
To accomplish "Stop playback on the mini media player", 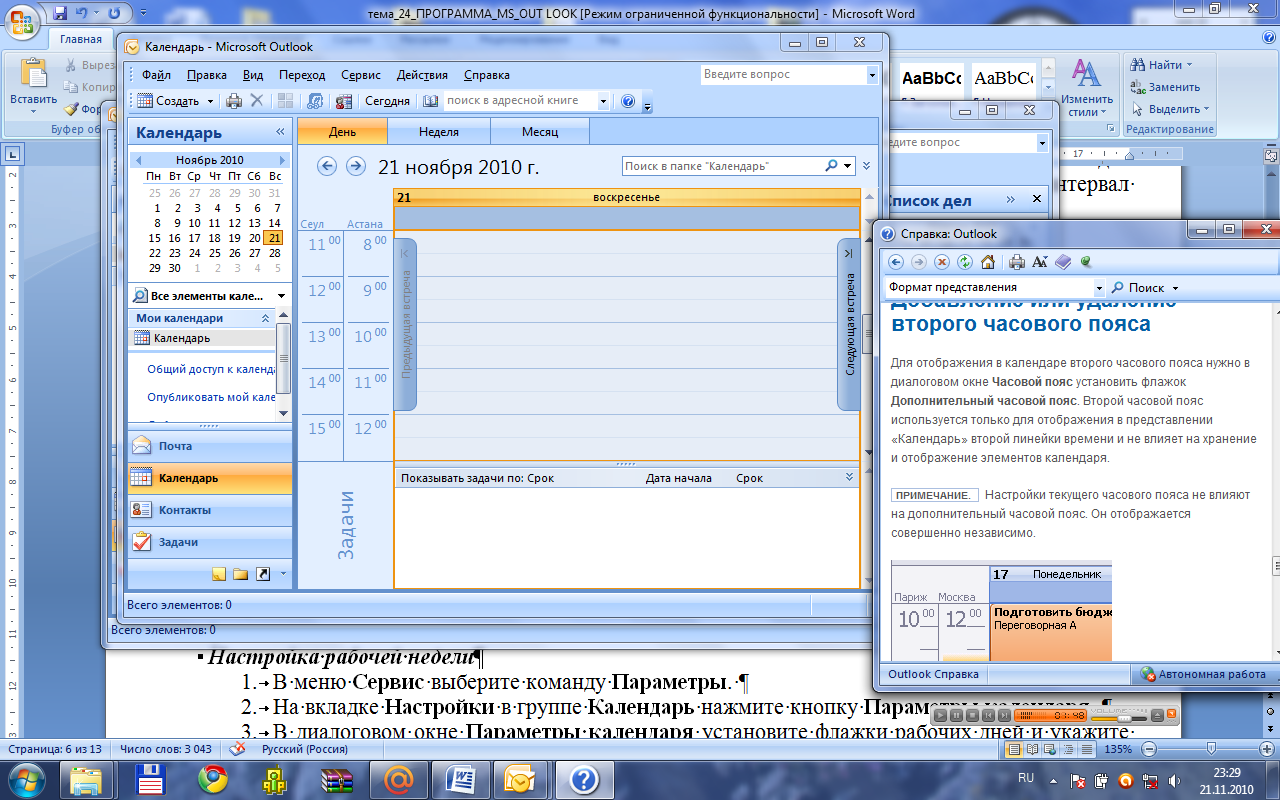I will [x=970, y=716].
